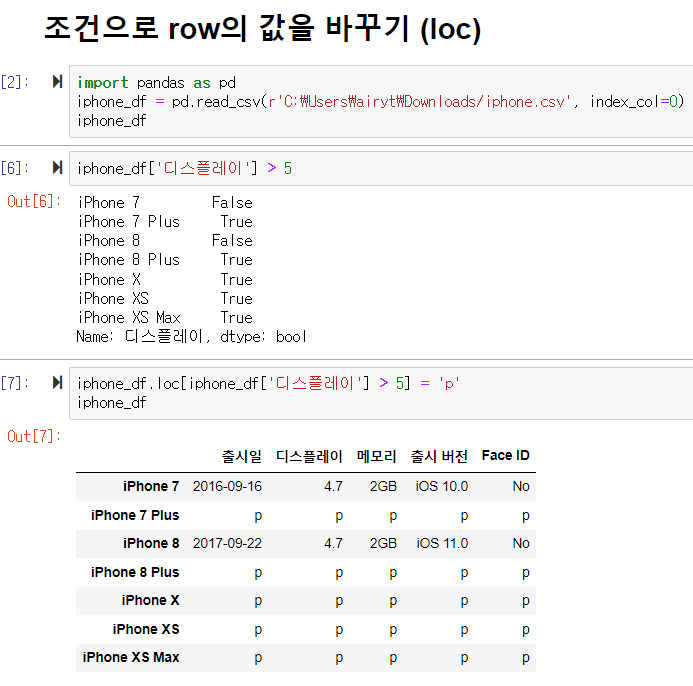Click the 'Face ID' column header
Image resolution: width=693 pixels, height=686 pixels.
tap(506, 456)
